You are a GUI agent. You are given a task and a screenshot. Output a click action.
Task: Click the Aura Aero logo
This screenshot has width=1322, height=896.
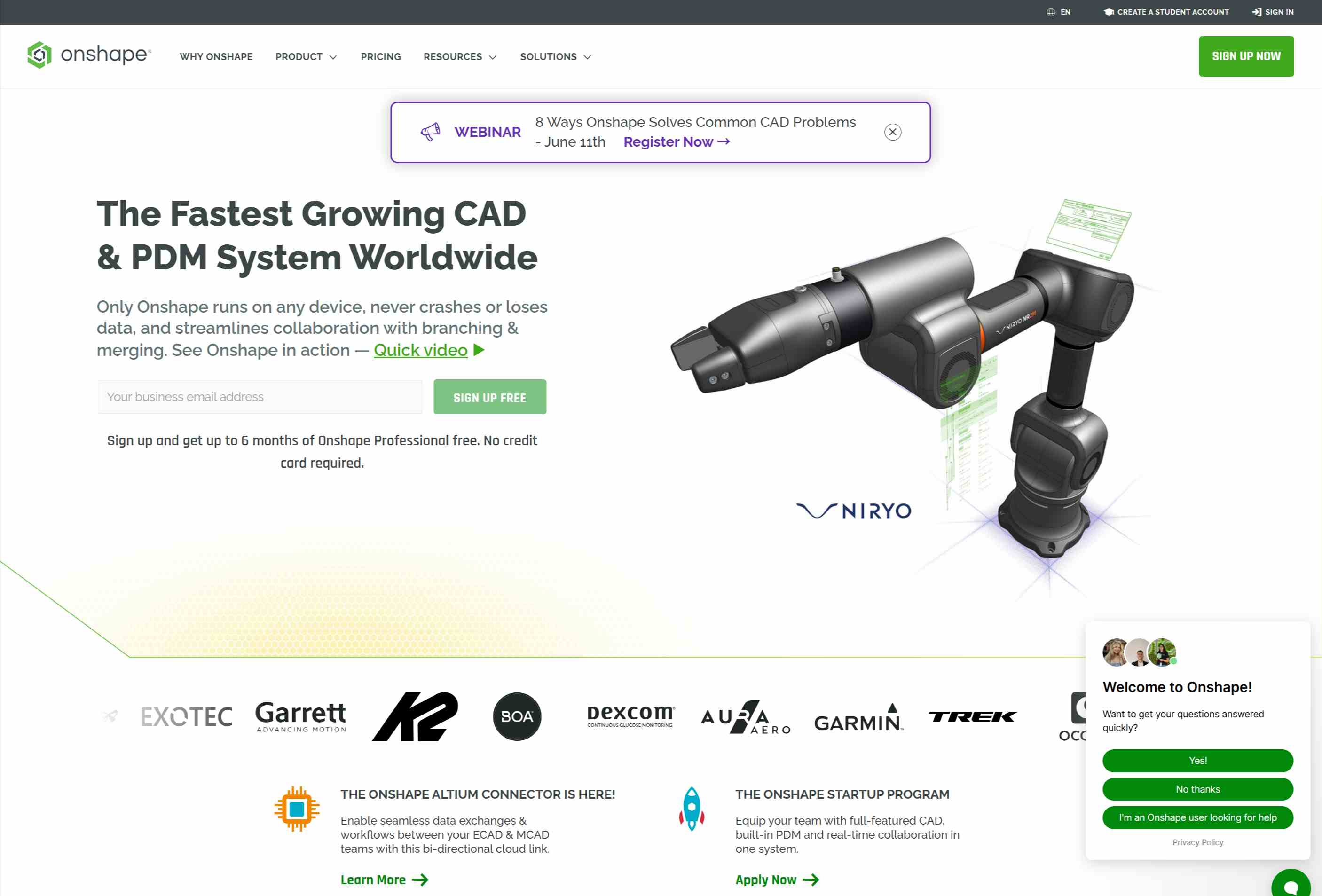coord(745,717)
